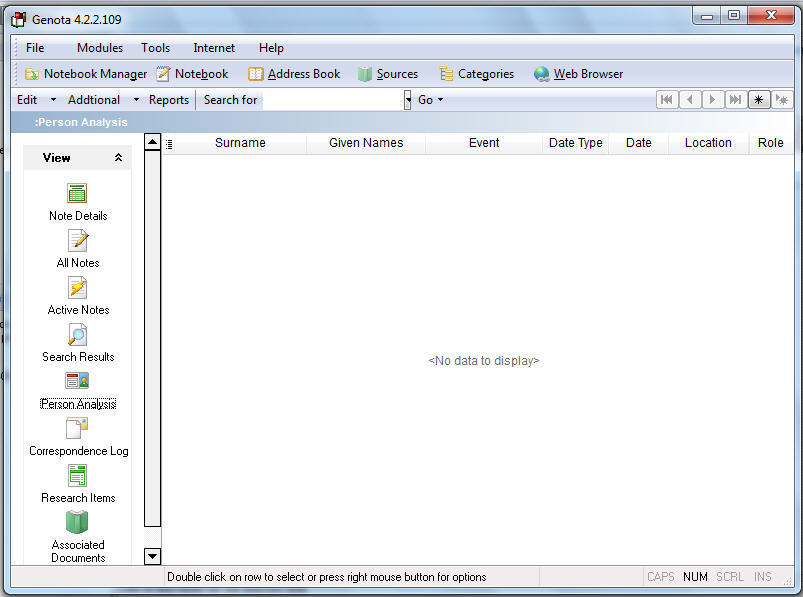
Task: Open the Correspondence Log icon
Action: pos(77,428)
